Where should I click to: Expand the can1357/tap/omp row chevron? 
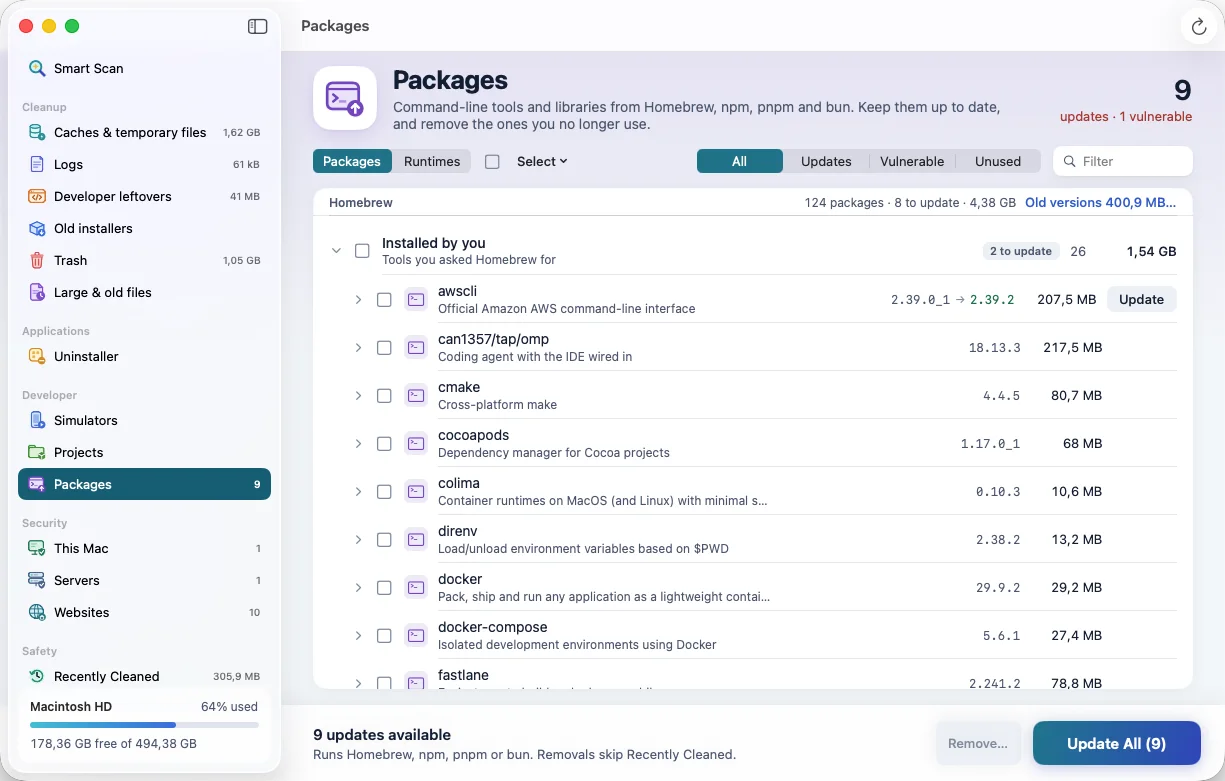[x=358, y=347]
